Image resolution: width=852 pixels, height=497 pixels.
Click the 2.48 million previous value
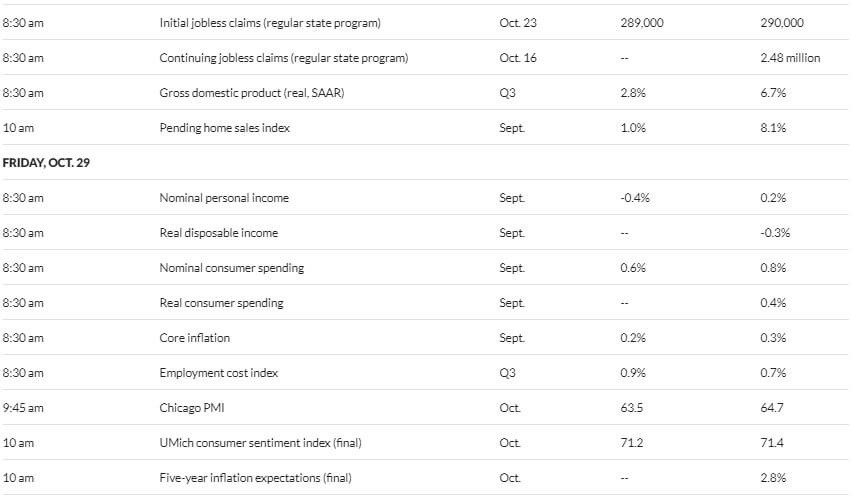point(790,58)
